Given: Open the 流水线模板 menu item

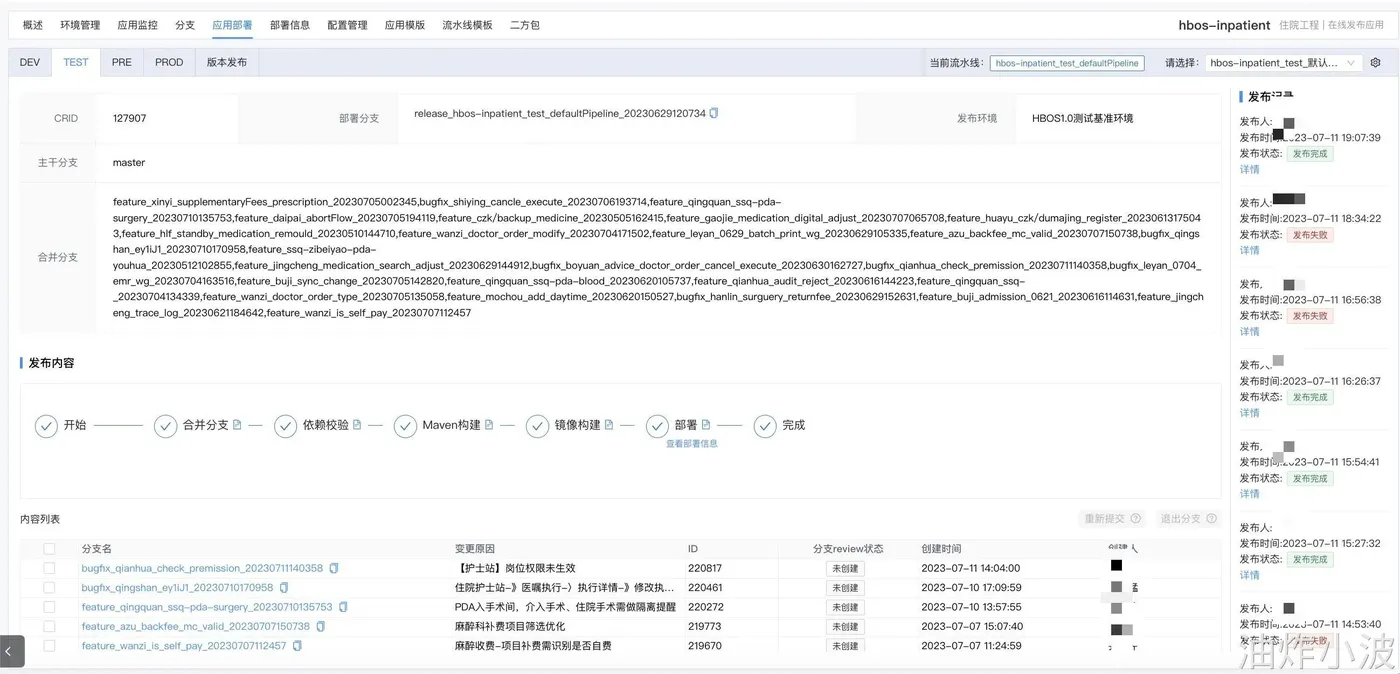Looking at the screenshot, I should click(467, 25).
